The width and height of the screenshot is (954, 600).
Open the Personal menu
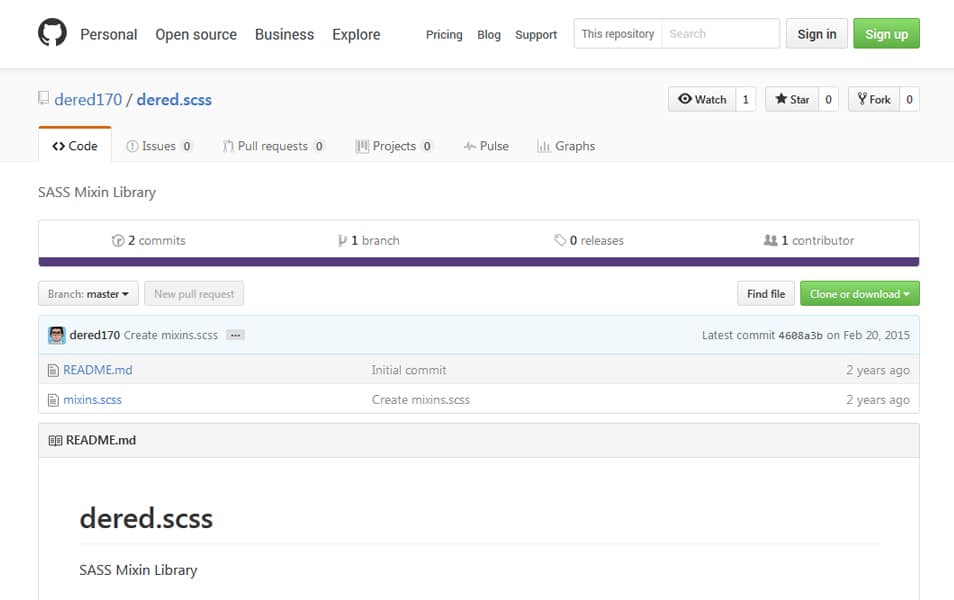109,35
